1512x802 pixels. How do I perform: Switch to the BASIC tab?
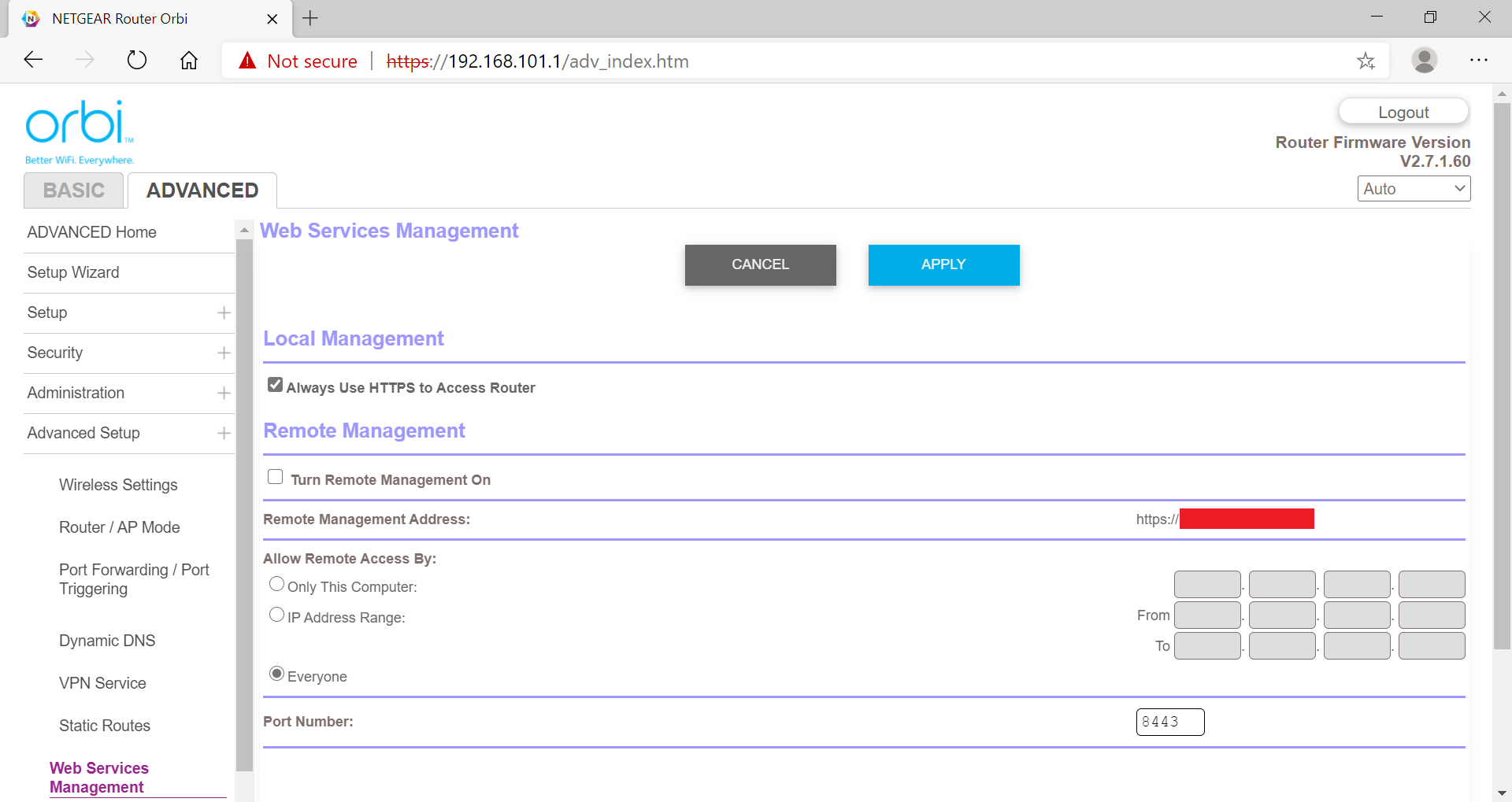click(74, 190)
